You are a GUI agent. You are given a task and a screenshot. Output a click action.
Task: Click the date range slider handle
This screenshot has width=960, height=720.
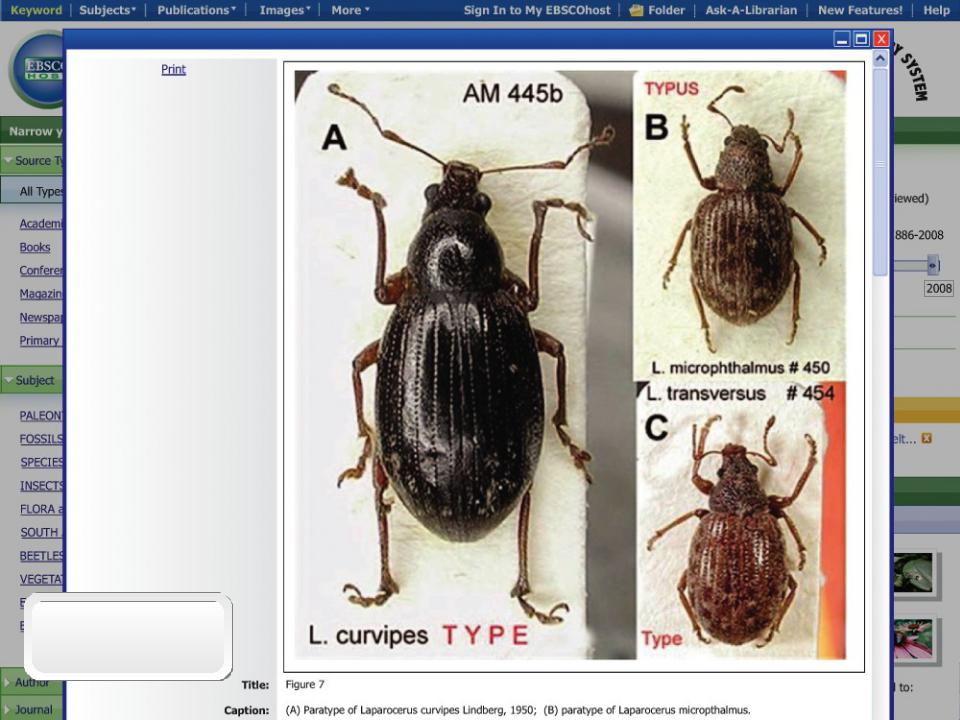(x=932, y=265)
